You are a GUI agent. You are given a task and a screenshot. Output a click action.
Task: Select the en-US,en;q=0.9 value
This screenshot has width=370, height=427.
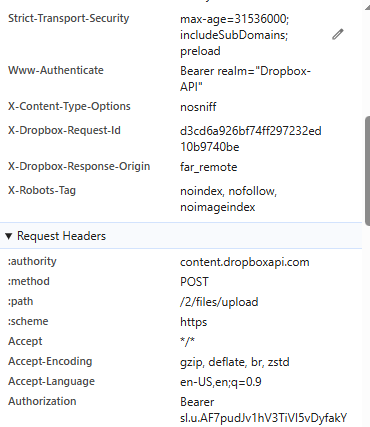(221, 382)
